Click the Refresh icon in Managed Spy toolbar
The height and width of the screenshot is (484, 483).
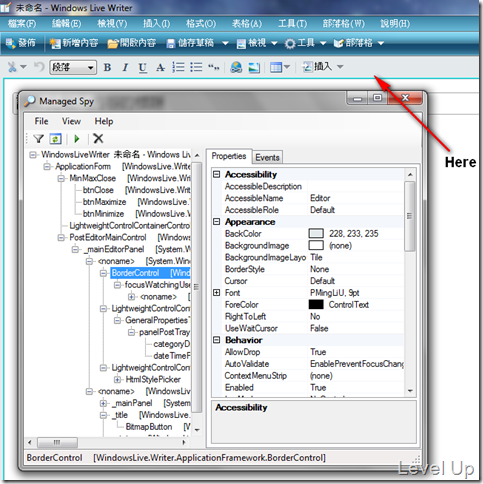click(55, 139)
